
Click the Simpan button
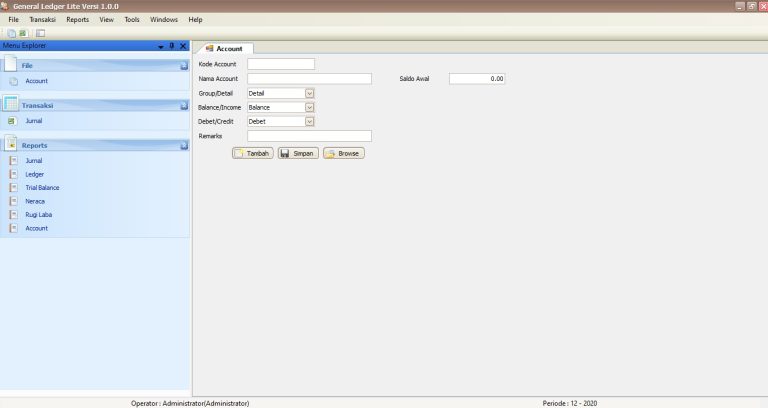298,154
